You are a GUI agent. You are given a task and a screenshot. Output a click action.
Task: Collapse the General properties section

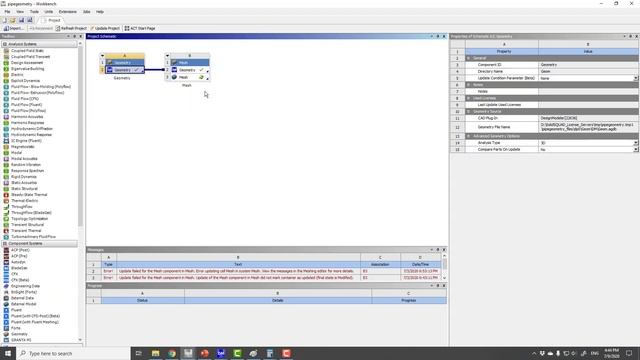coord(469,58)
